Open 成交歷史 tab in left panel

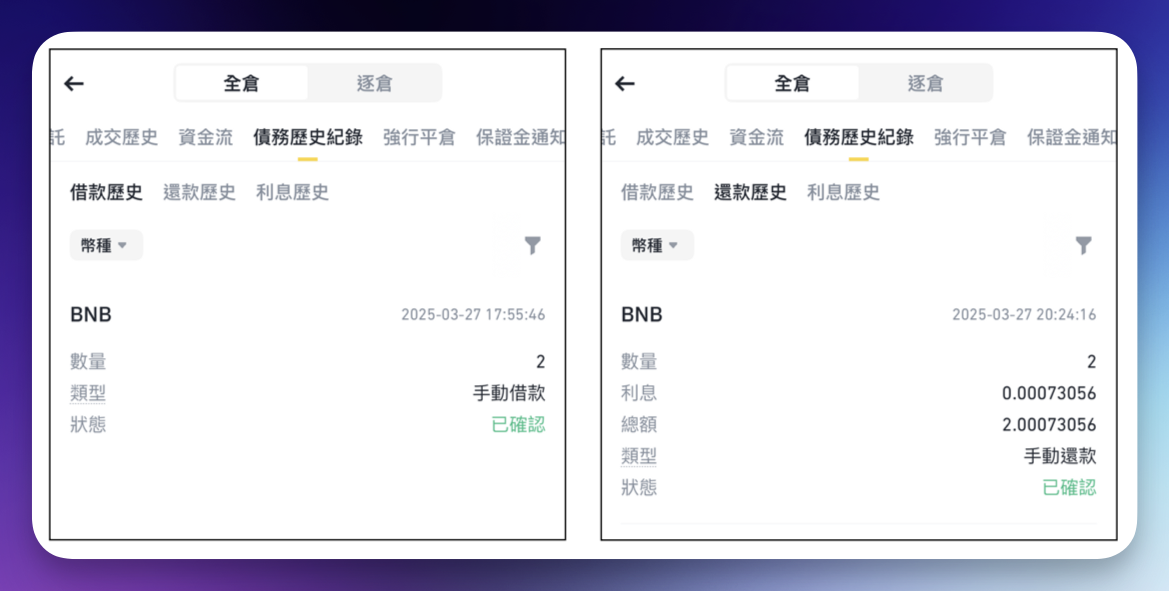click(122, 137)
